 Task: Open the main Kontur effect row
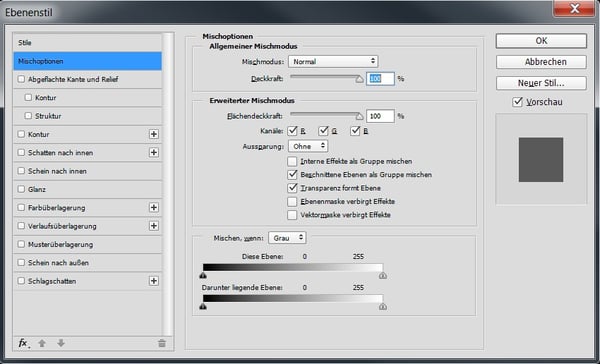click(x=87, y=134)
